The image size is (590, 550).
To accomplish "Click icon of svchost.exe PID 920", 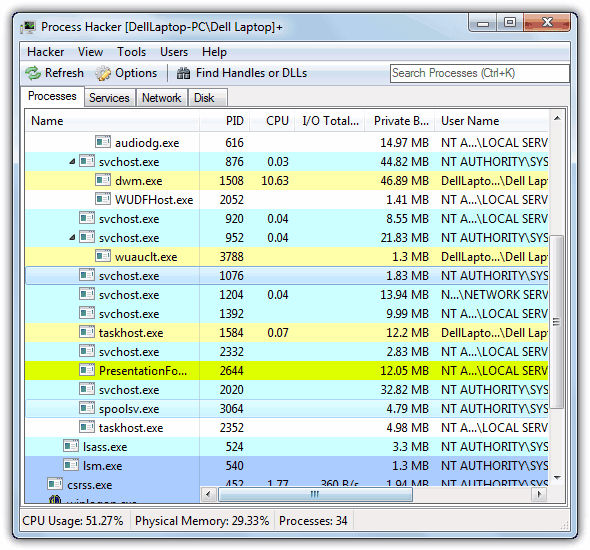I will (87, 218).
